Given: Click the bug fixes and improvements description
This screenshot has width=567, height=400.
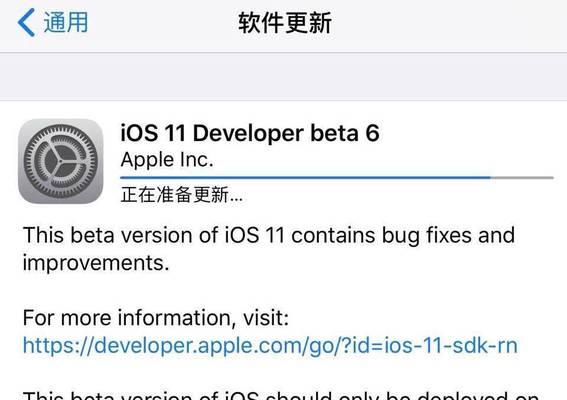Looking at the screenshot, I should [x=269, y=249].
